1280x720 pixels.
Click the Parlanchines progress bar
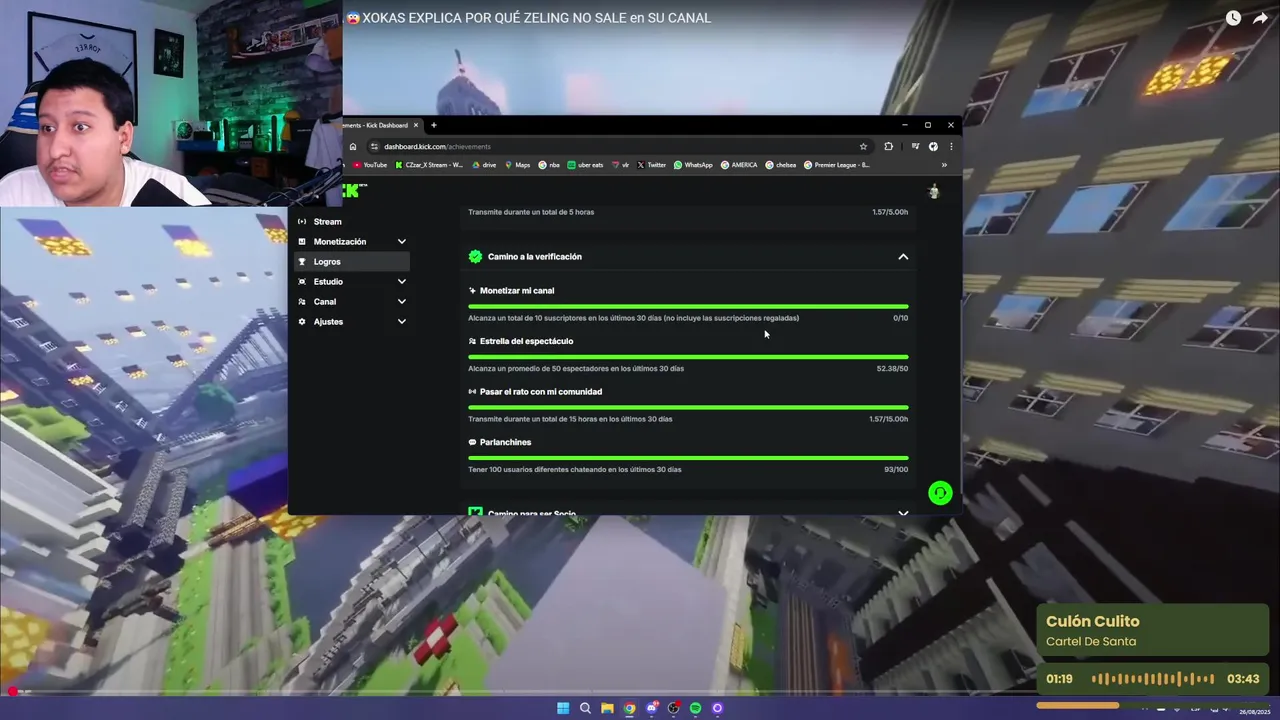click(x=688, y=458)
